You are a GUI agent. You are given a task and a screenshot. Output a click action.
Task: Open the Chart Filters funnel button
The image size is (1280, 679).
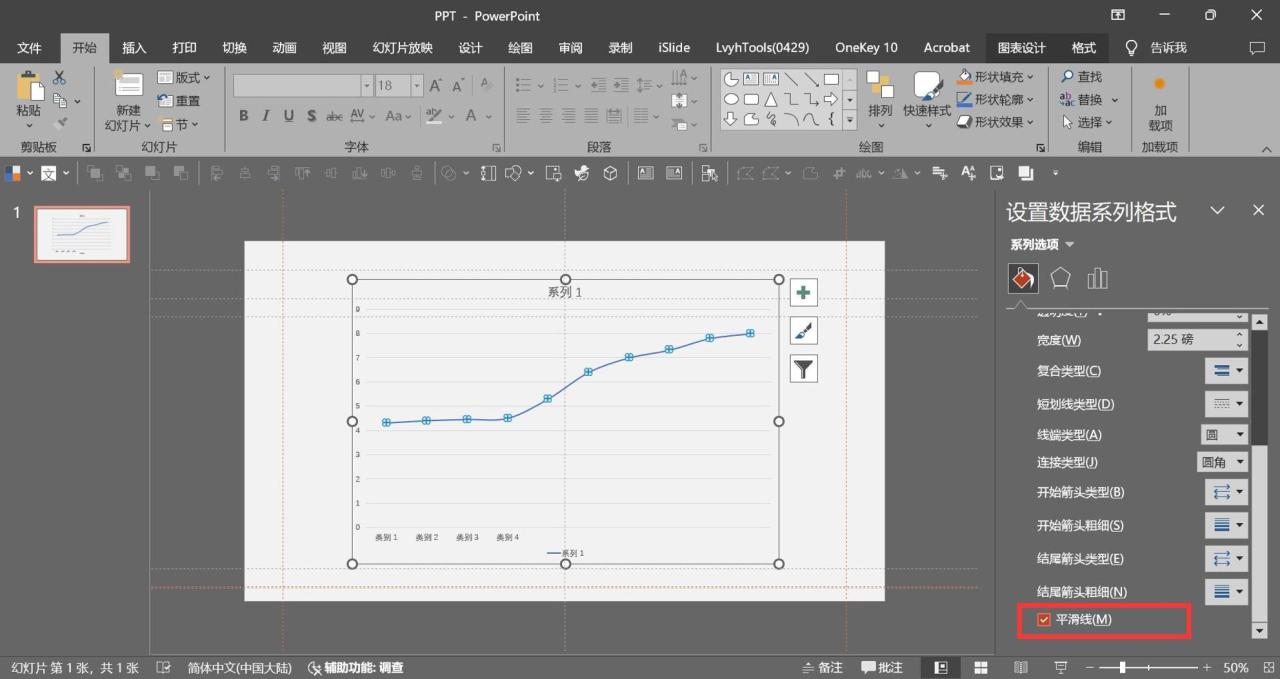804,369
